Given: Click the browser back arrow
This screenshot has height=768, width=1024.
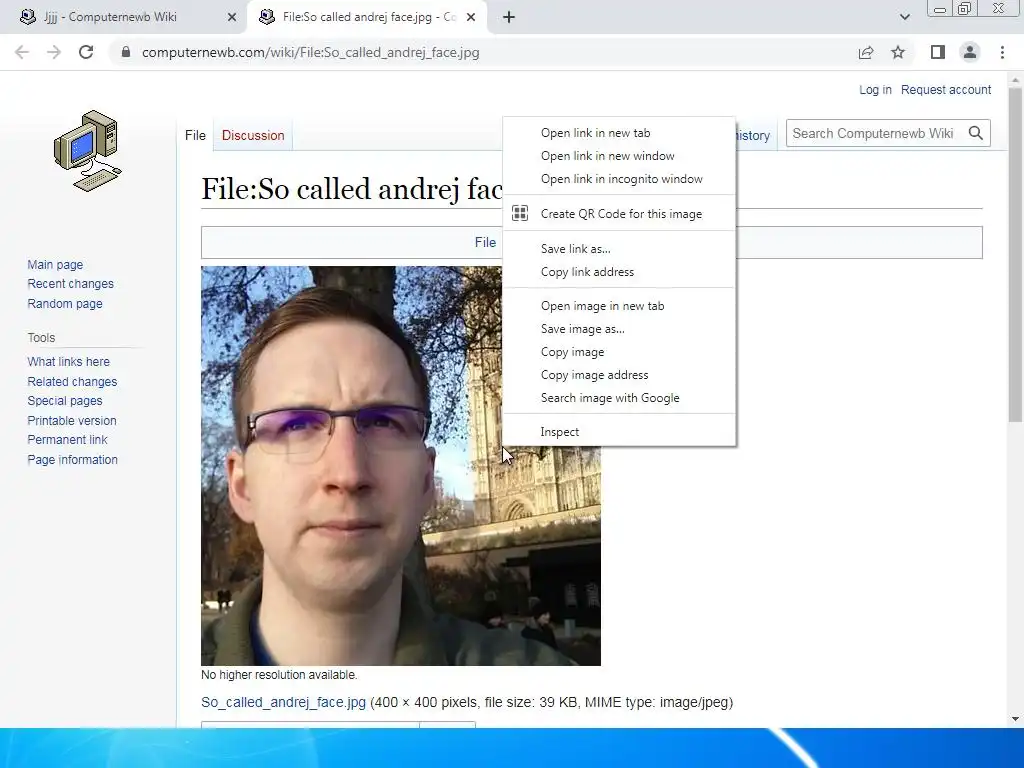Looking at the screenshot, I should pos(22,52).
